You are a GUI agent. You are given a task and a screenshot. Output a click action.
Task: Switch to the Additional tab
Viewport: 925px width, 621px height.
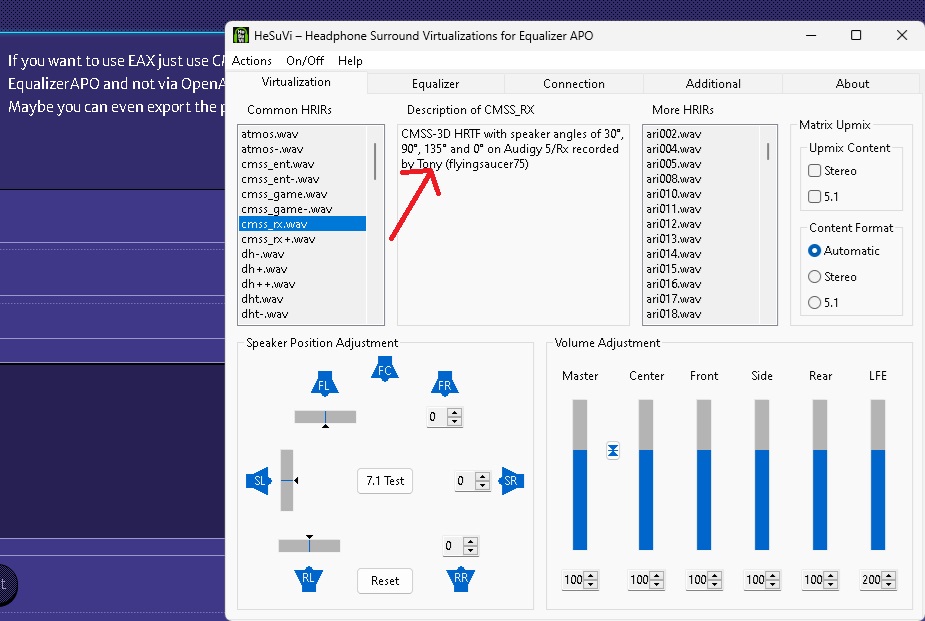[713, 84]
